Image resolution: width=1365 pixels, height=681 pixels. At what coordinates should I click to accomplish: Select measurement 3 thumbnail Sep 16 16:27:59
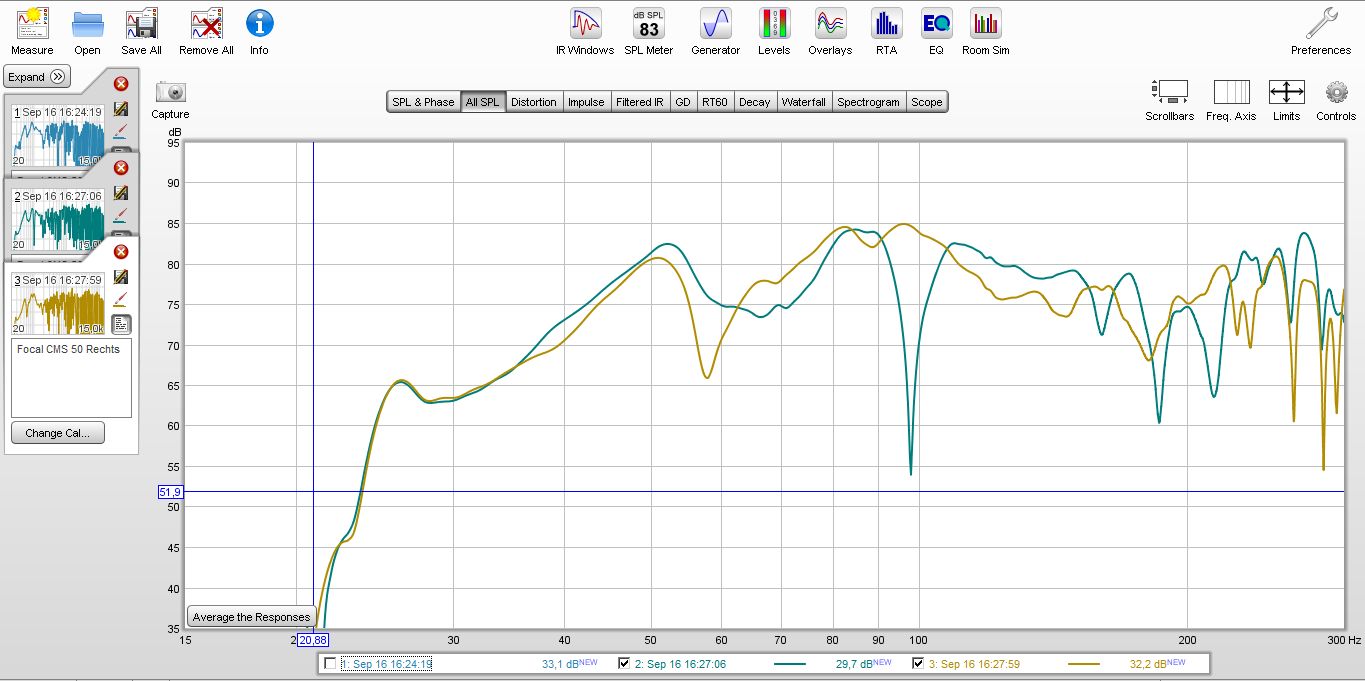point(58,303)
